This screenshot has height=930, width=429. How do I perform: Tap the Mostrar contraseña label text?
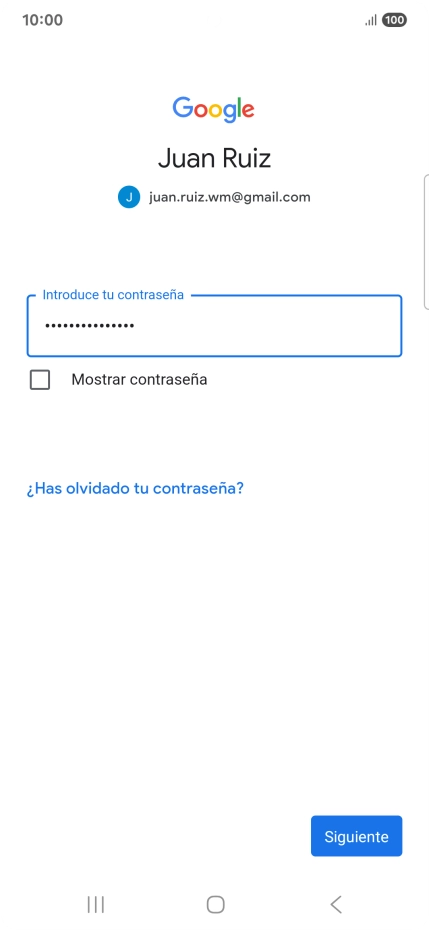pos(139,380)
